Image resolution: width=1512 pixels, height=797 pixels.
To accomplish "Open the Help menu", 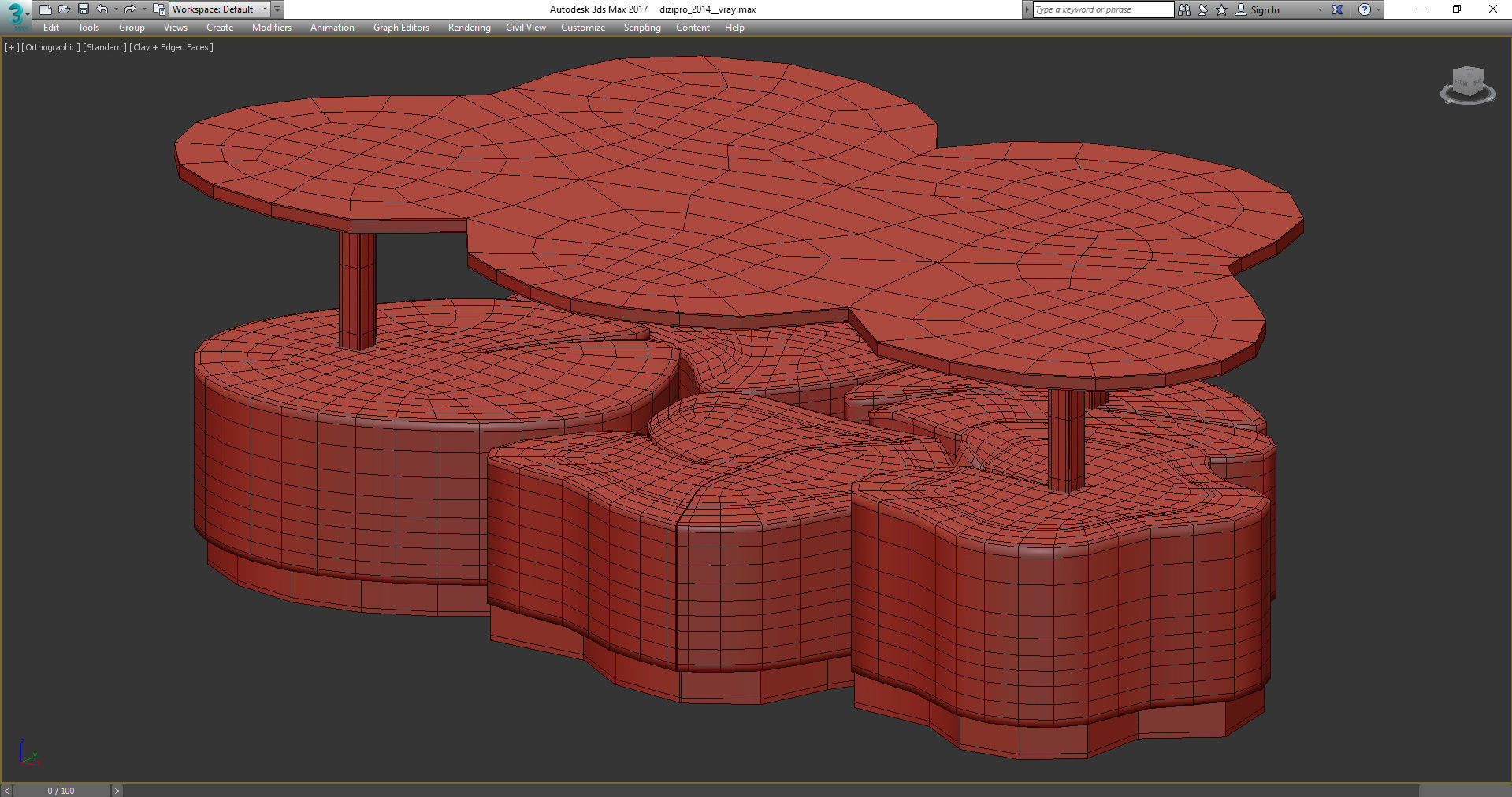I will pyautogui.click(x=734, y=28).
